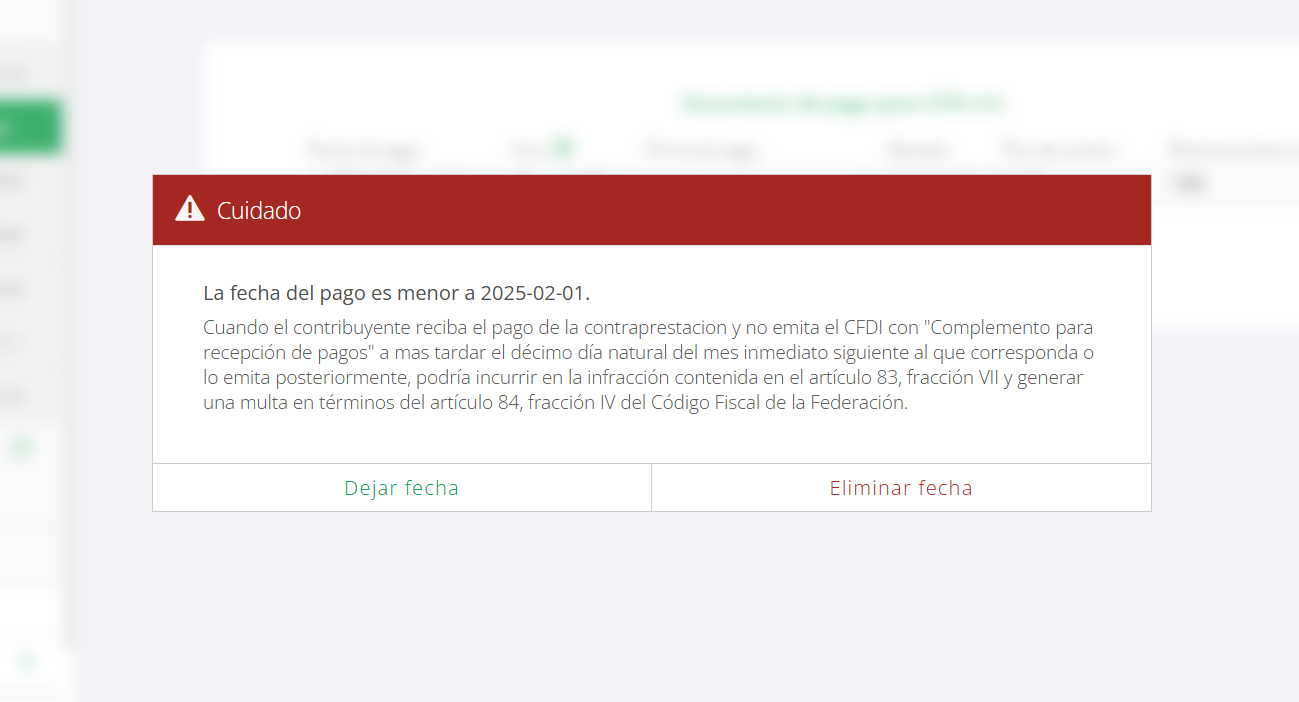Click the blurred green icon at bottom left corner

tap(27, 662)
